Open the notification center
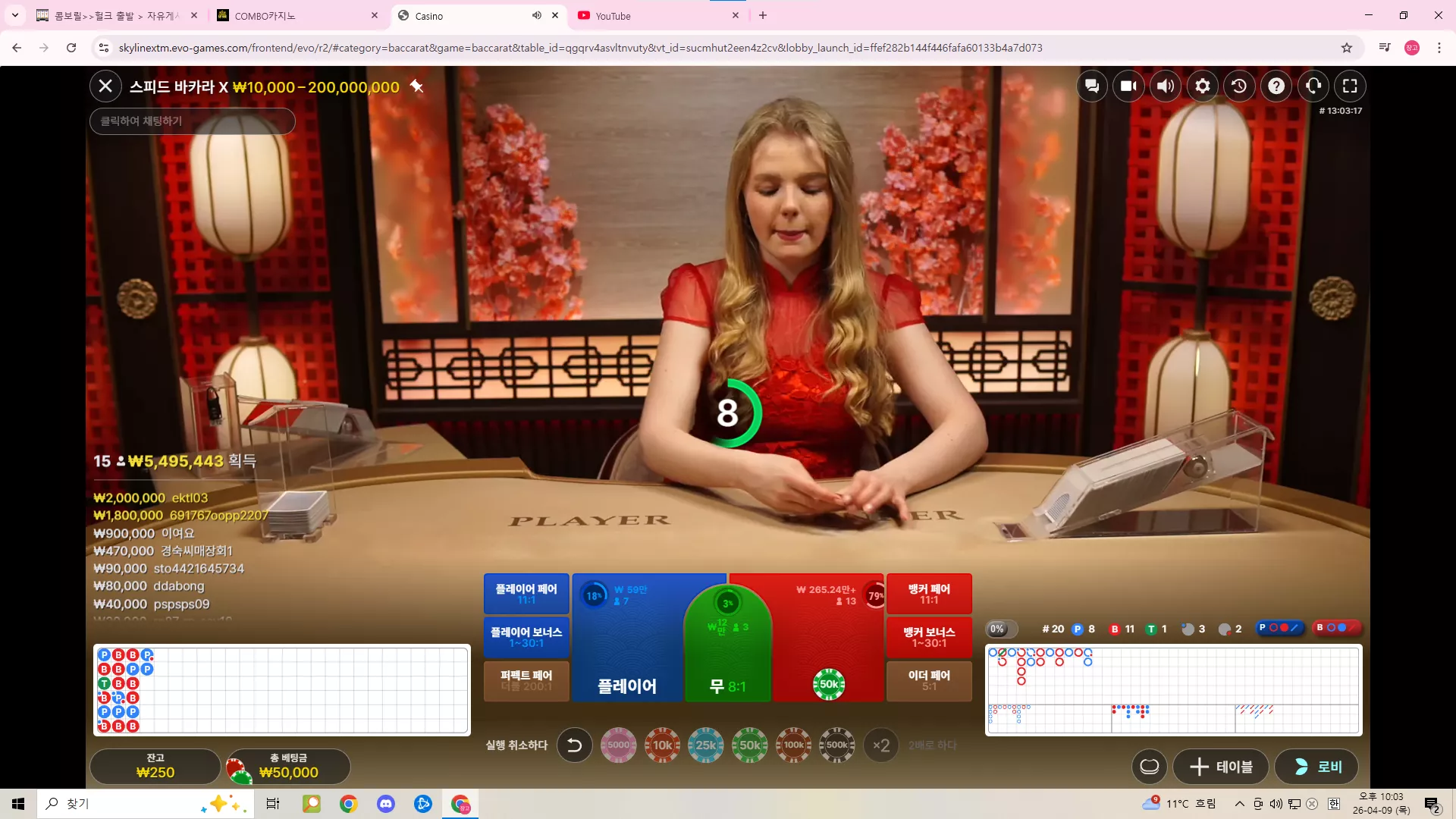 (1432, 804)
